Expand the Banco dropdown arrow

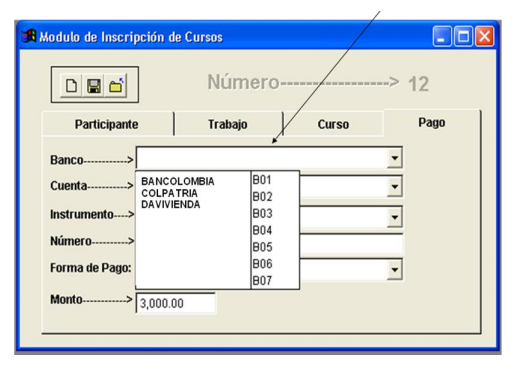[x=395, y=158]
